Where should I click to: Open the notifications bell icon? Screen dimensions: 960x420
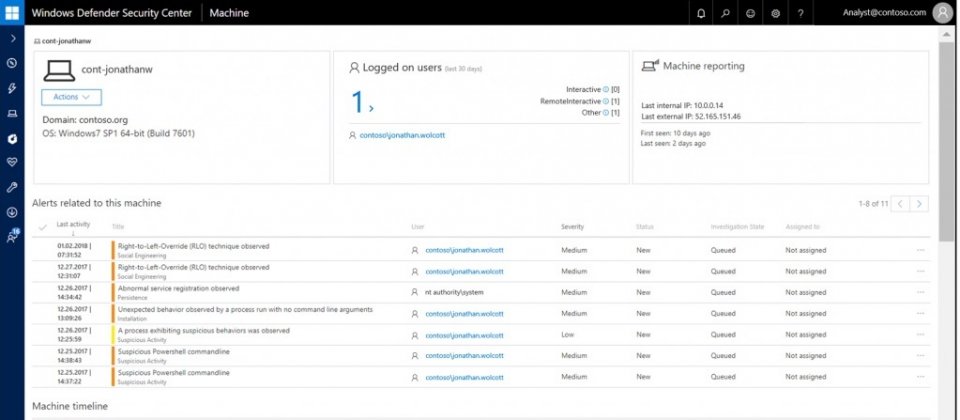pos(701,13)
